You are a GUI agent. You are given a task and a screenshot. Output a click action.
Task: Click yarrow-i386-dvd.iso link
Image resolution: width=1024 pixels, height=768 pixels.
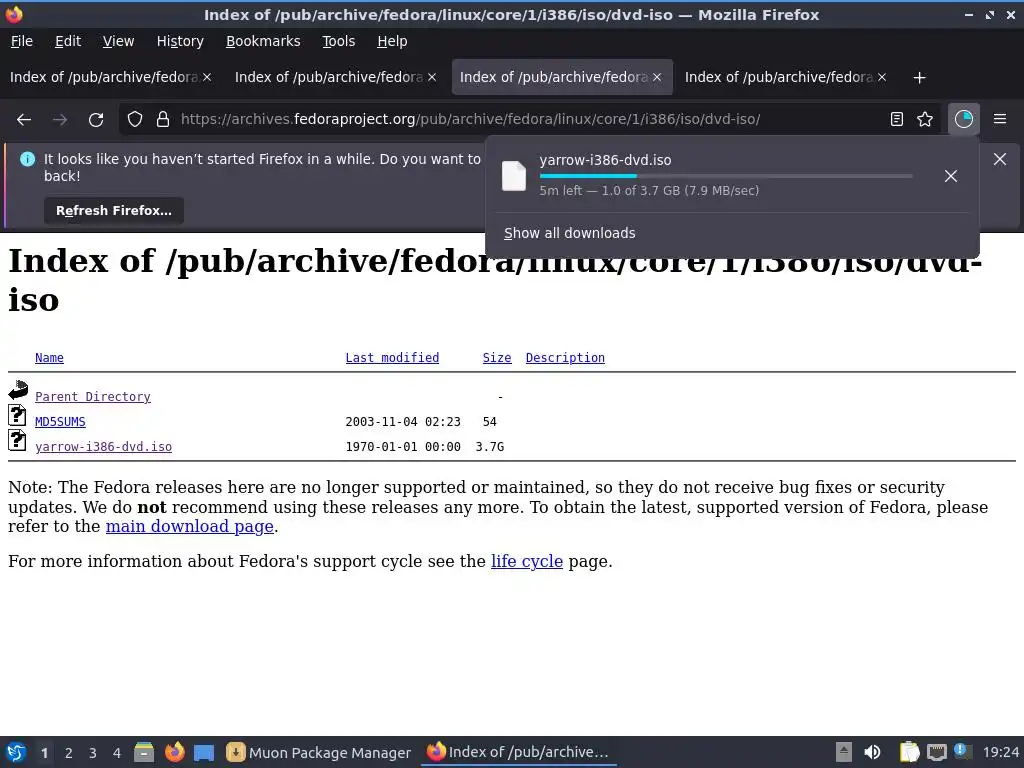[x=103, y=447]
